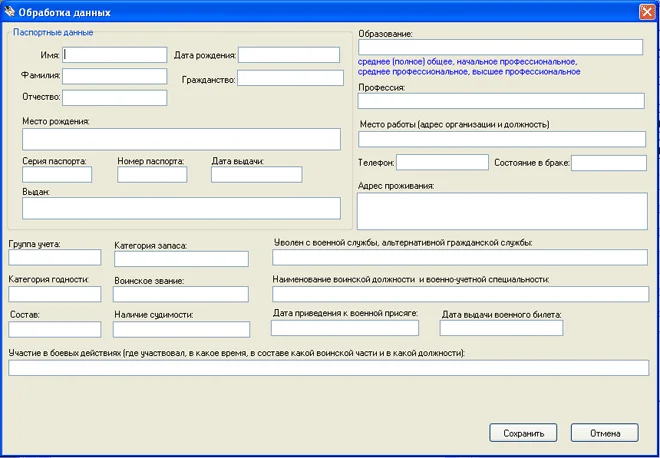Image resolution: width=660 pixels, height=458 pixels.
Task: Click the app icon in title bar
Action: tap(9, 12)
